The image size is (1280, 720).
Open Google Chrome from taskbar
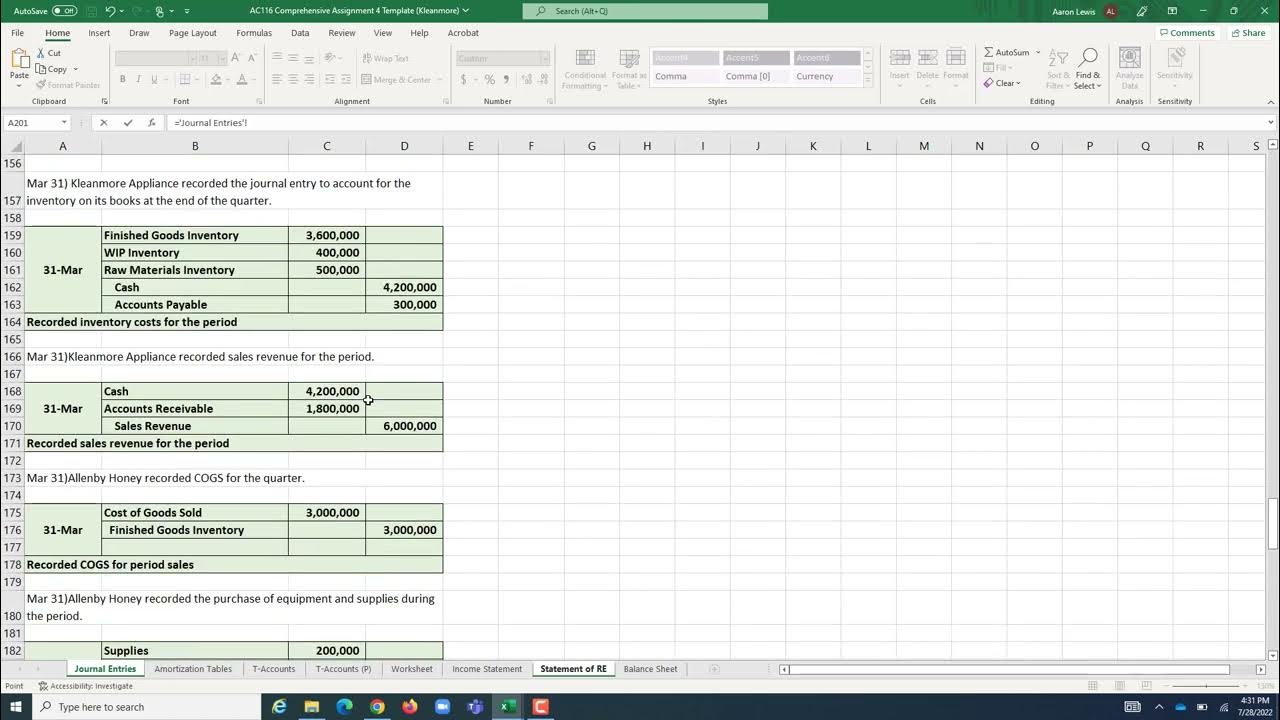point(377,707)
